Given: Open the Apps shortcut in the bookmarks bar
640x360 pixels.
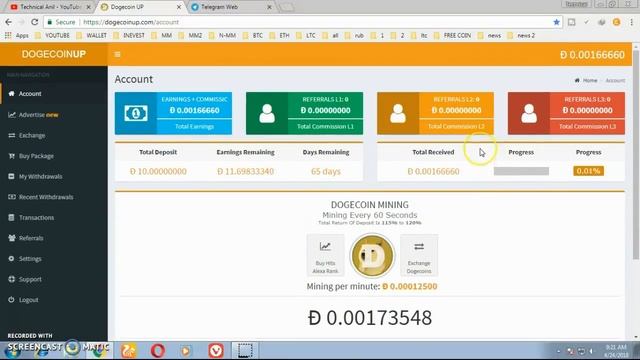Looking at the screenshot, I should [17, 36].
